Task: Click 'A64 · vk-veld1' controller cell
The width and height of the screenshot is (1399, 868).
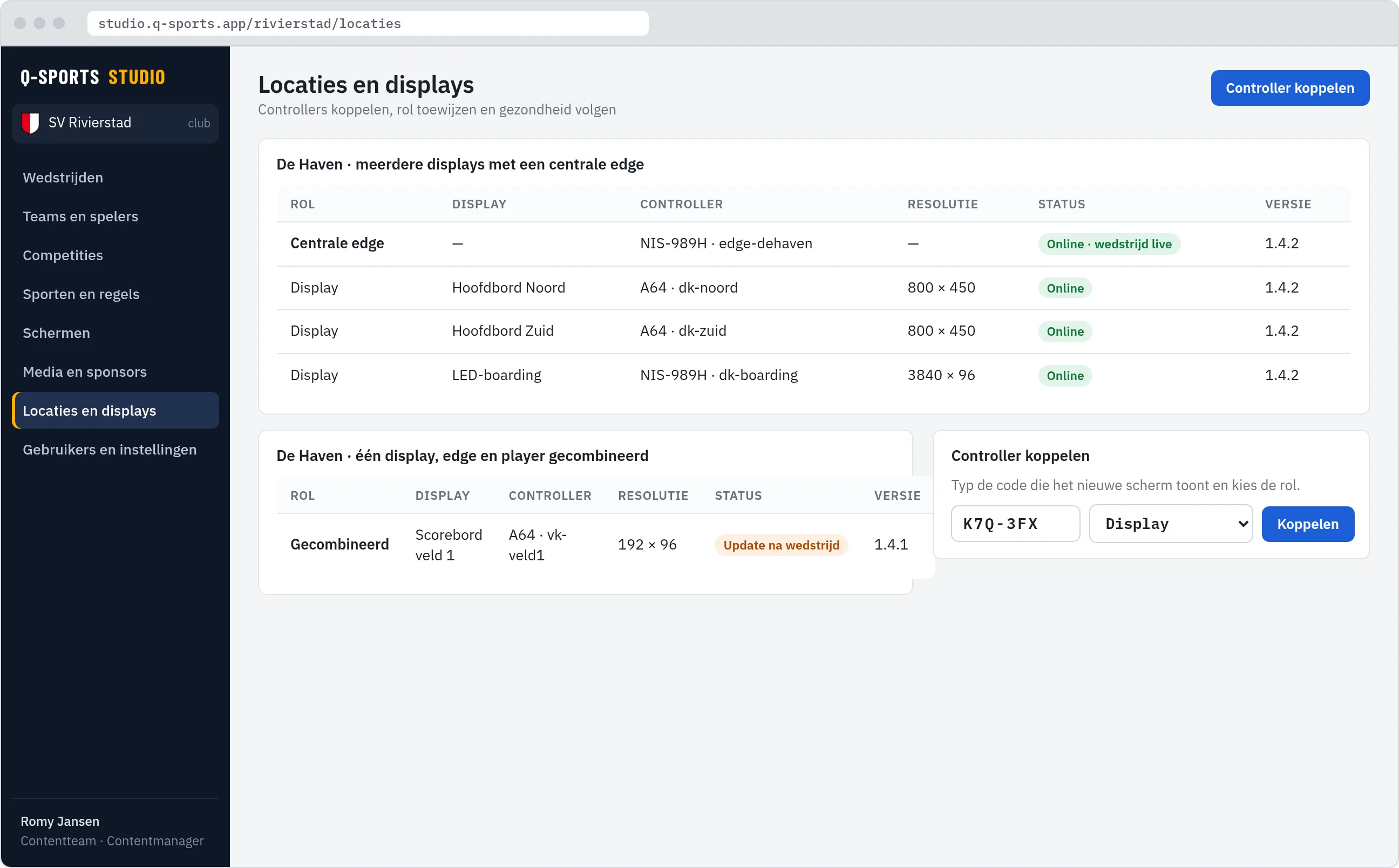Action: coord(538,545)
